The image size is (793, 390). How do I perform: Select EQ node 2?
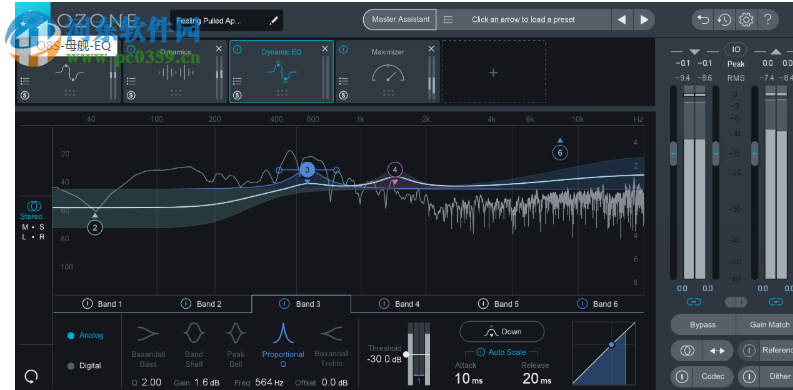point(95,228)
